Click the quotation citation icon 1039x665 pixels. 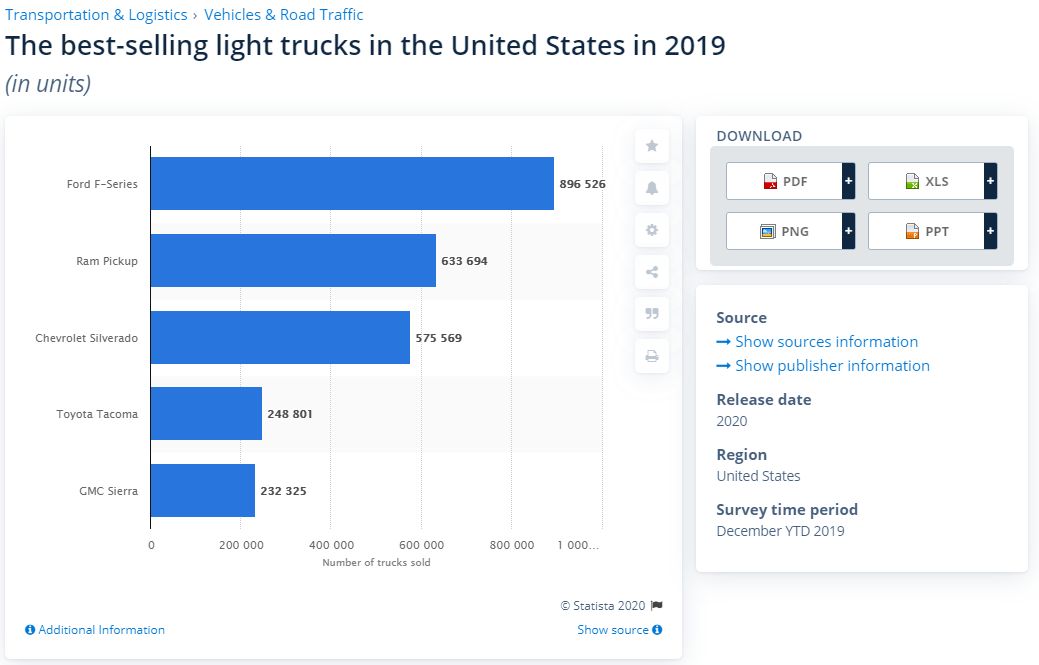[652, 313]
